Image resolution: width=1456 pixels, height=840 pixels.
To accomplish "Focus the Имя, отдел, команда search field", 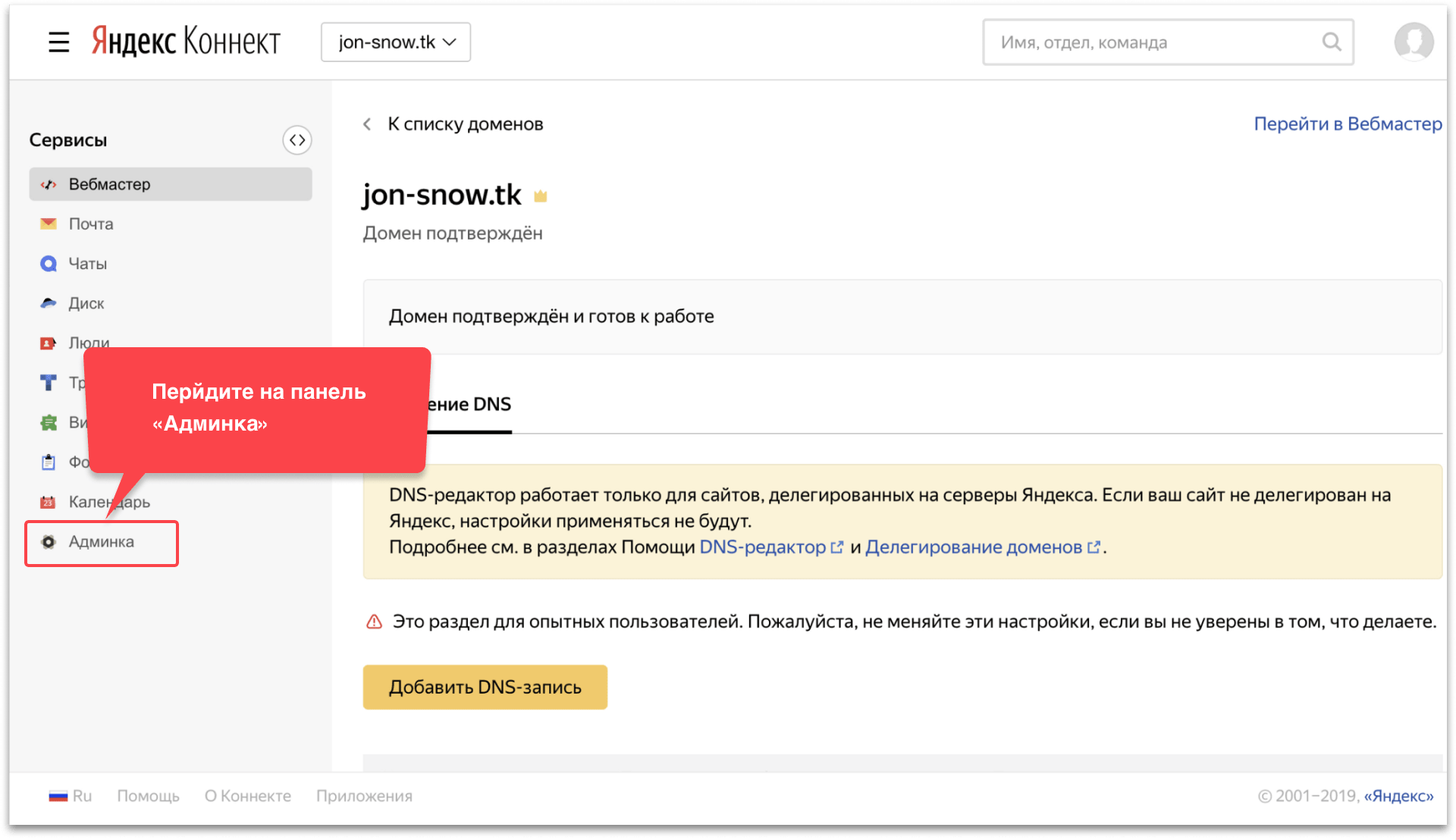I will [1153, 42].
